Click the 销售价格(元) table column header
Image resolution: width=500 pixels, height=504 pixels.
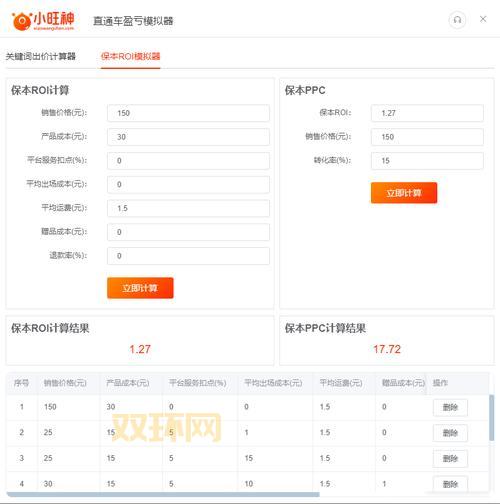tap(65, 383)
